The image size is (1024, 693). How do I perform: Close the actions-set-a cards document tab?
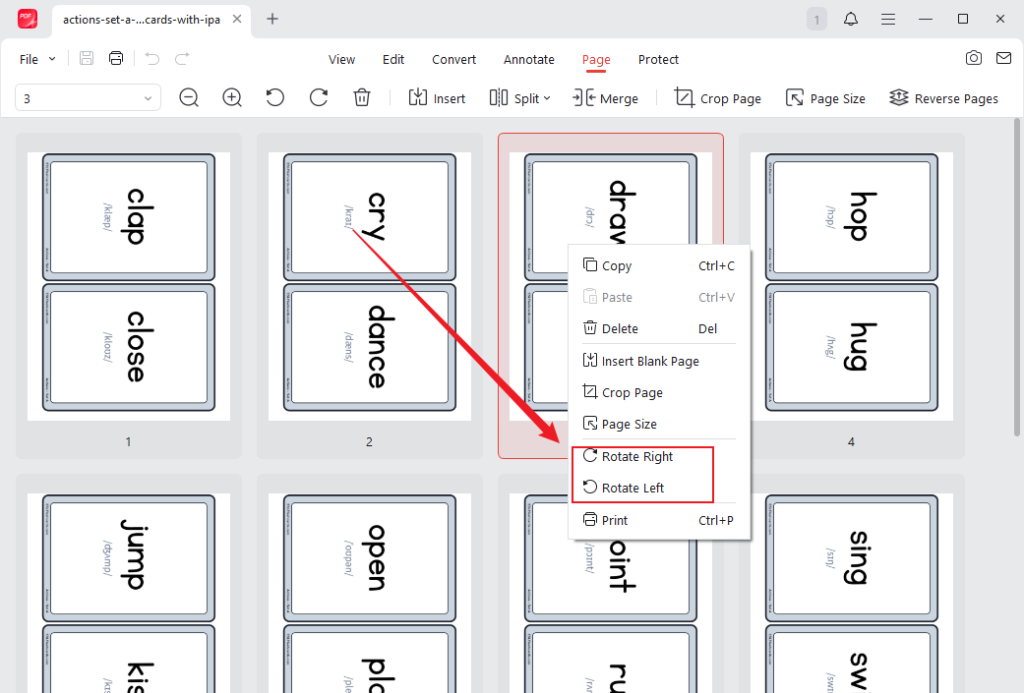[237, 19]
